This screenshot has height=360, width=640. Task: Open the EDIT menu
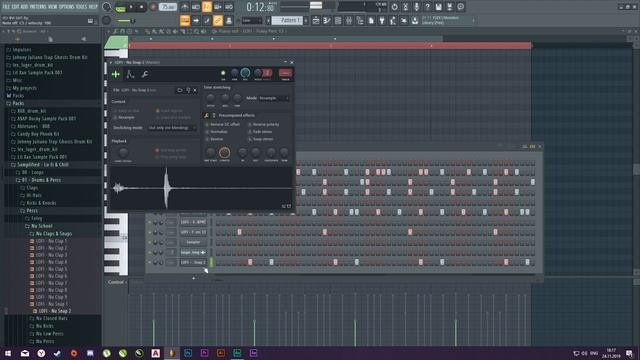(x=16, y=7)
